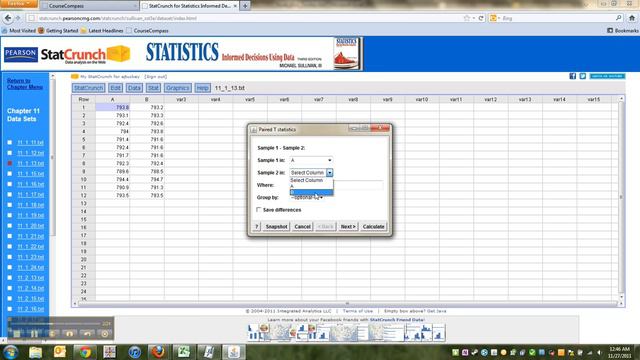
Task: Click the help question mark button
Action: [257, 227]
